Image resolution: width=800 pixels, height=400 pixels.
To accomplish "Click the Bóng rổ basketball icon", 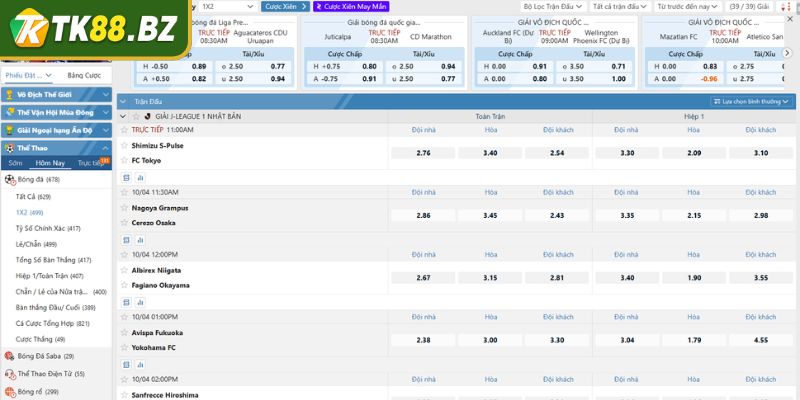I will 9,392.
